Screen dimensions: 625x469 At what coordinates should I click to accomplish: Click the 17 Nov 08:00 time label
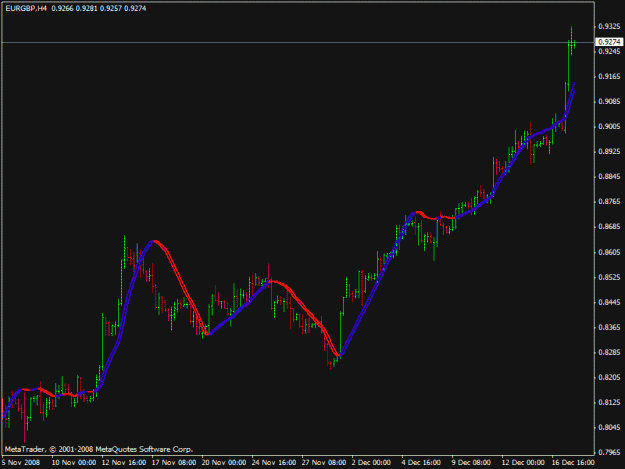(x=174, y=463)
